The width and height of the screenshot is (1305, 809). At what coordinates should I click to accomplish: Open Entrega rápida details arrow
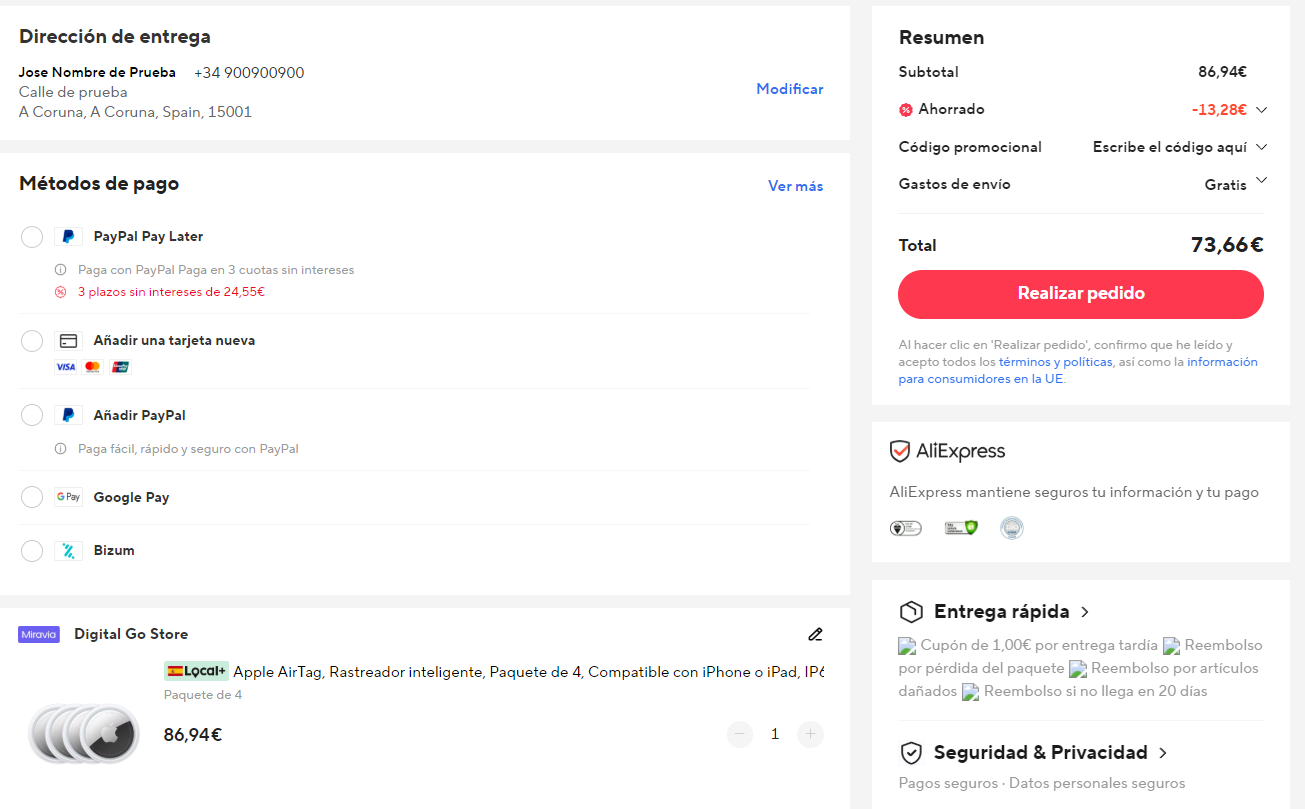1085,612
